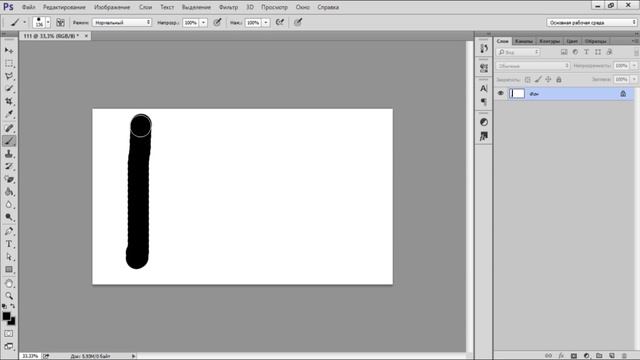Open opacity slider dropdown in options bar
The width and height of the screenshot is (640, 360).
(203, 22)
